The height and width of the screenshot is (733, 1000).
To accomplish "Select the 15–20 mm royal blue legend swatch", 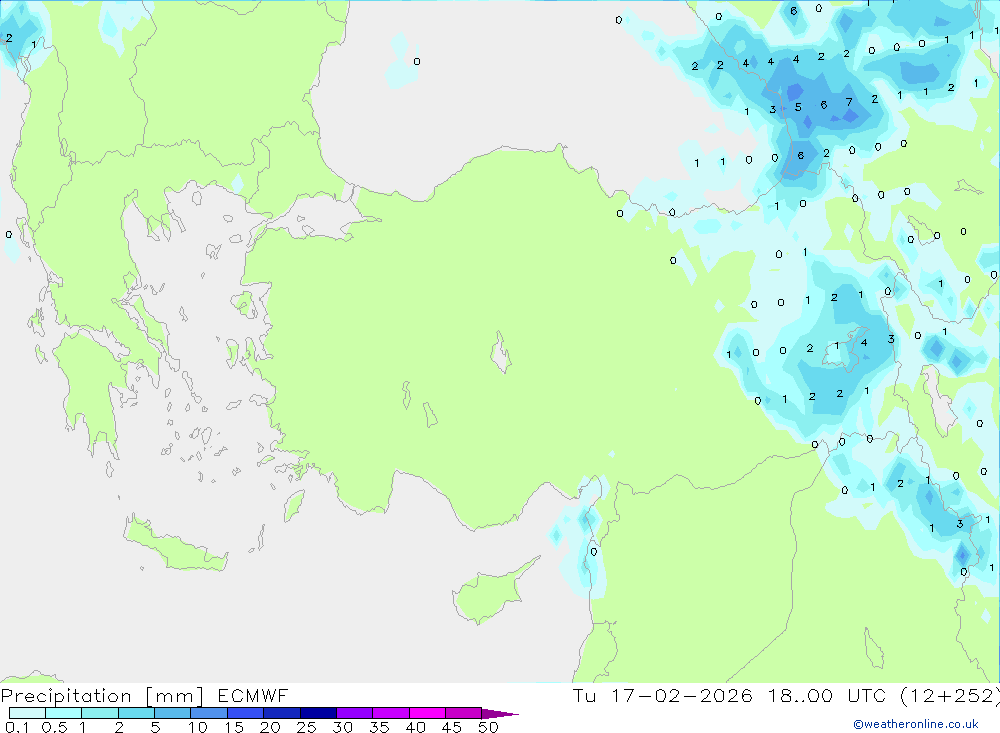I will pos(245,713).
